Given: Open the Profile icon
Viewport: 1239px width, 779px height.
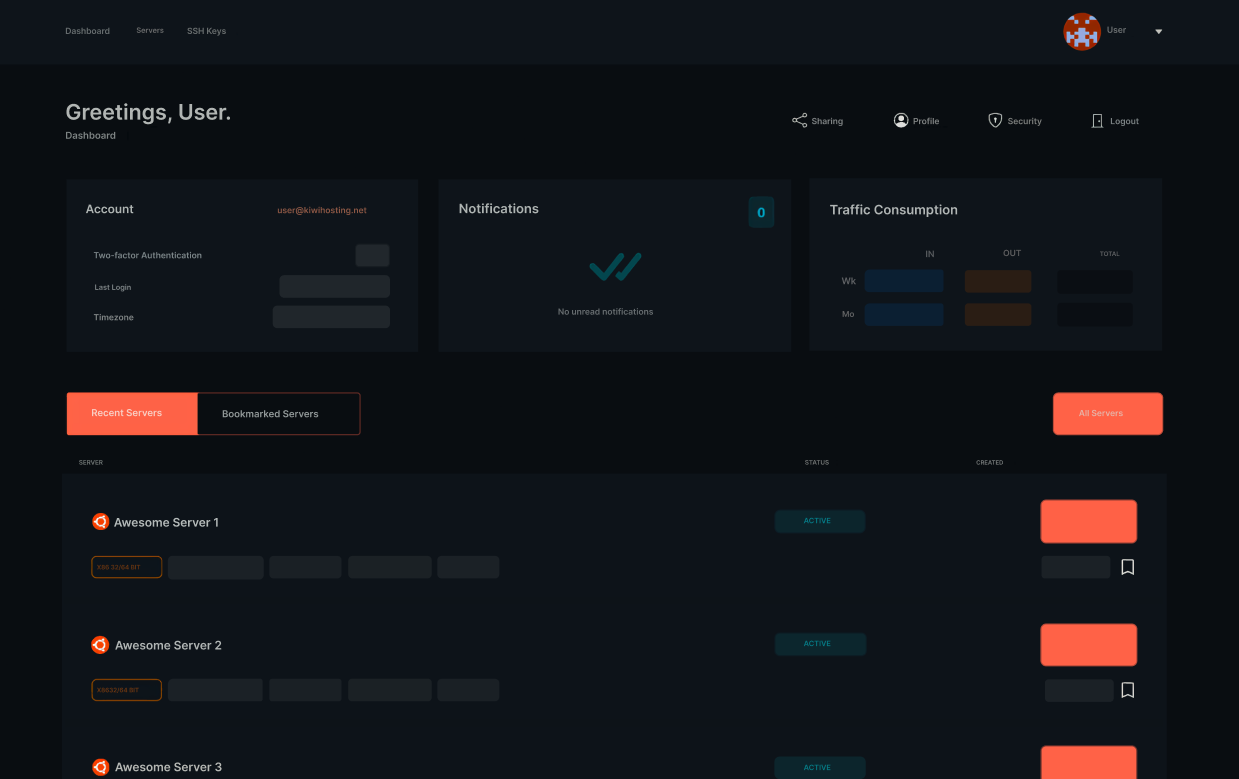Looking at the screenshot, I should coord(899,119).
